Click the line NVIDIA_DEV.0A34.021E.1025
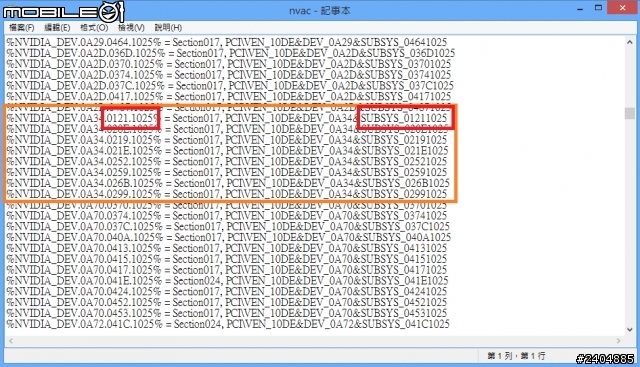The width and height of the screenshot is (640, 367). [x=227, y=151]
